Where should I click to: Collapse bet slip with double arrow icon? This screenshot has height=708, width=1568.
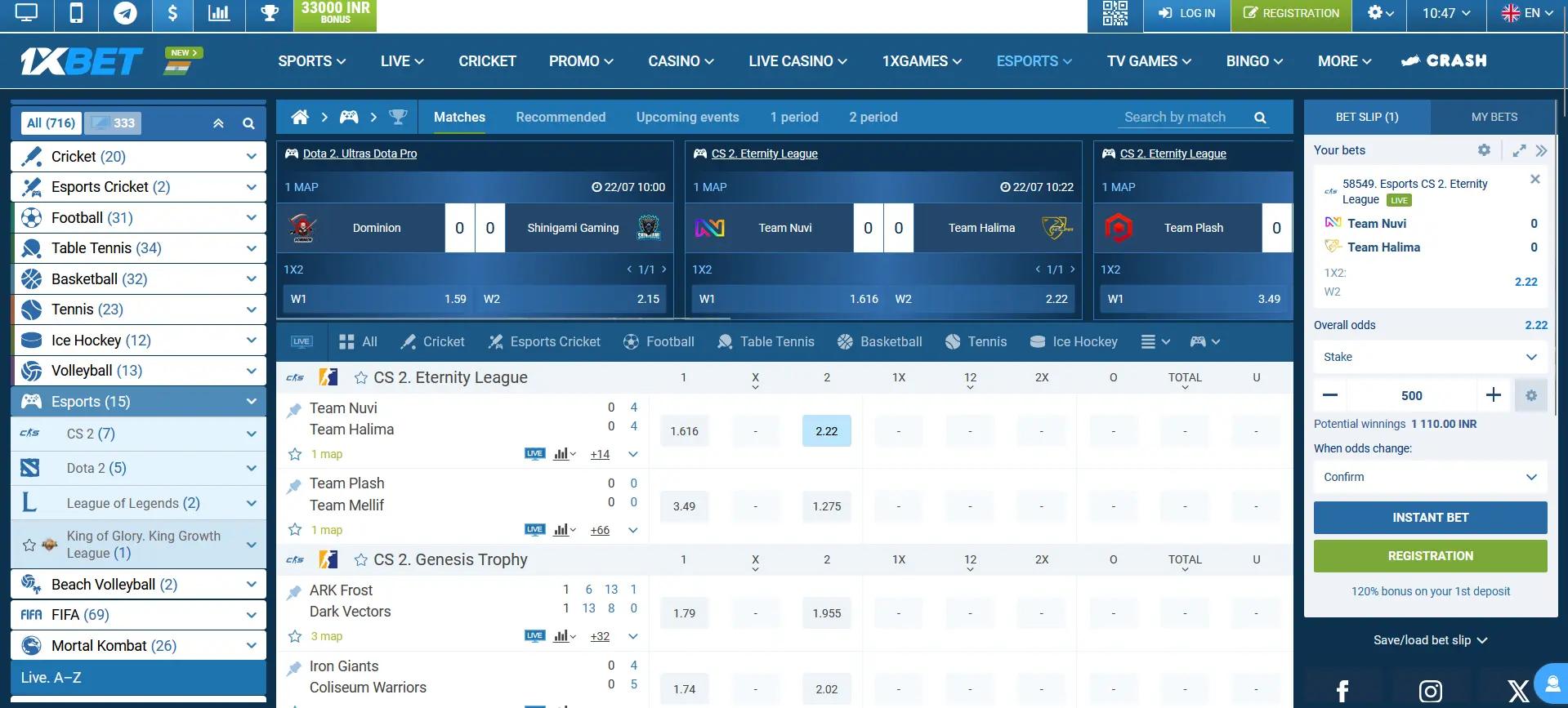[1541, 150]
